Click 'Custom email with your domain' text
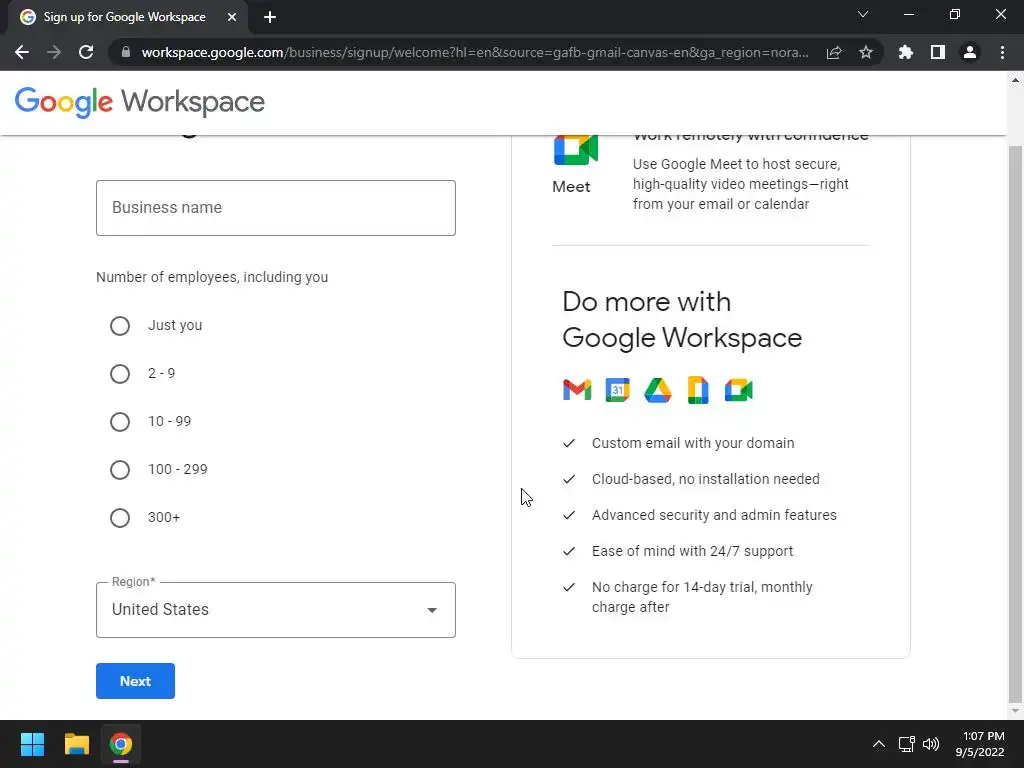This screenshot has height=768, width=1024. tap(693, 443)
